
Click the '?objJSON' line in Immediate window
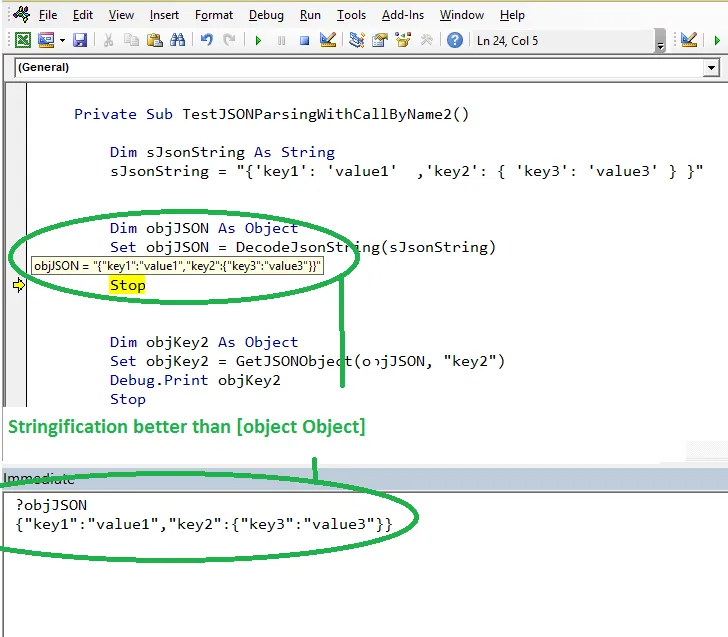point(51,505)
